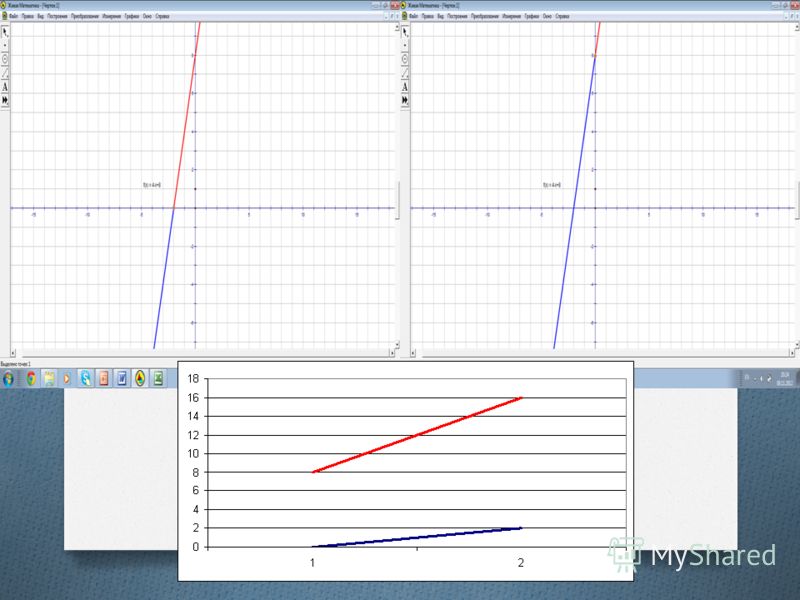Switch to Excel on the taskbar

(158, 379)
